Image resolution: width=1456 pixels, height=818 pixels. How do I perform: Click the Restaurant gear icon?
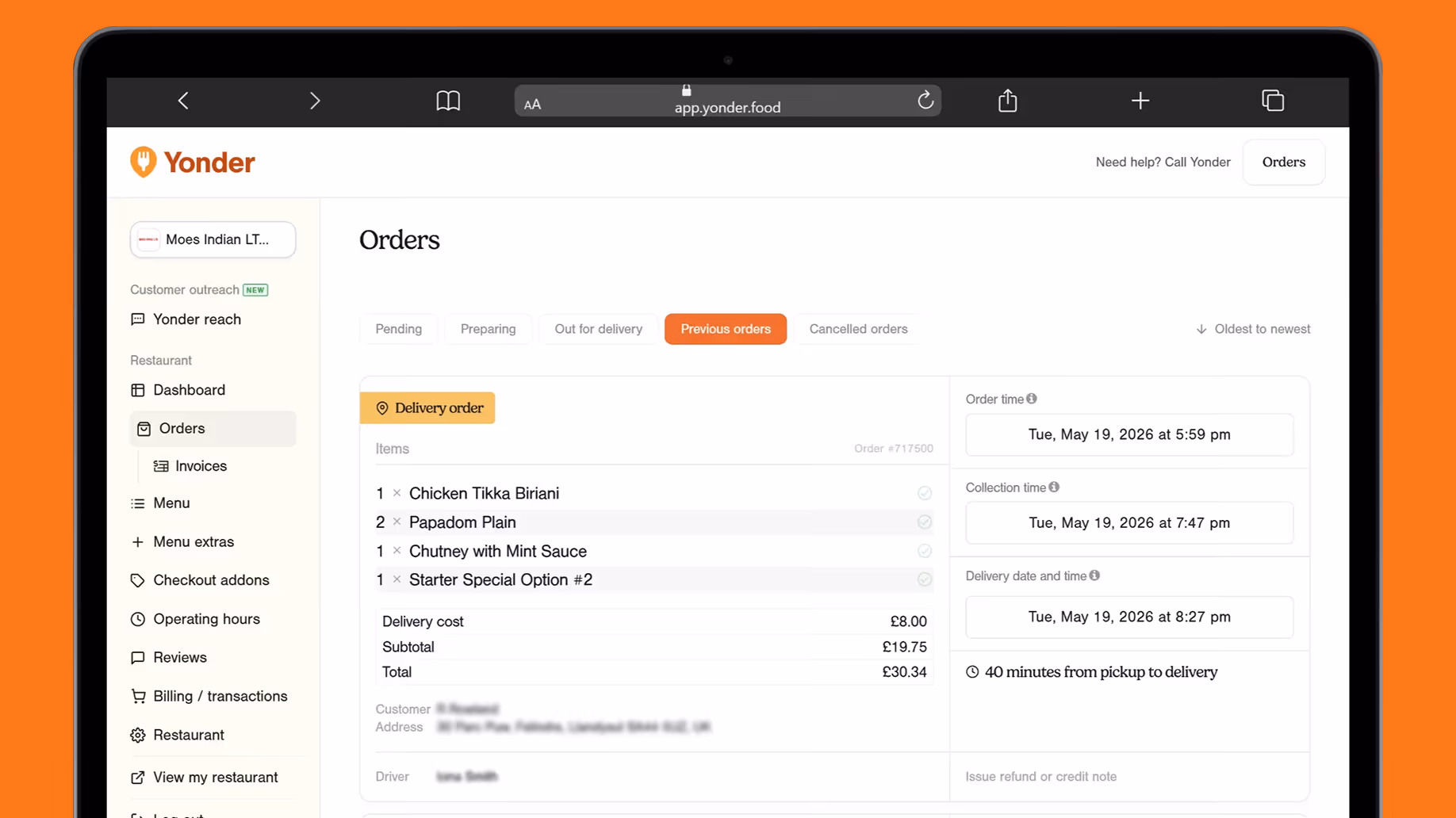click(138, 735)
